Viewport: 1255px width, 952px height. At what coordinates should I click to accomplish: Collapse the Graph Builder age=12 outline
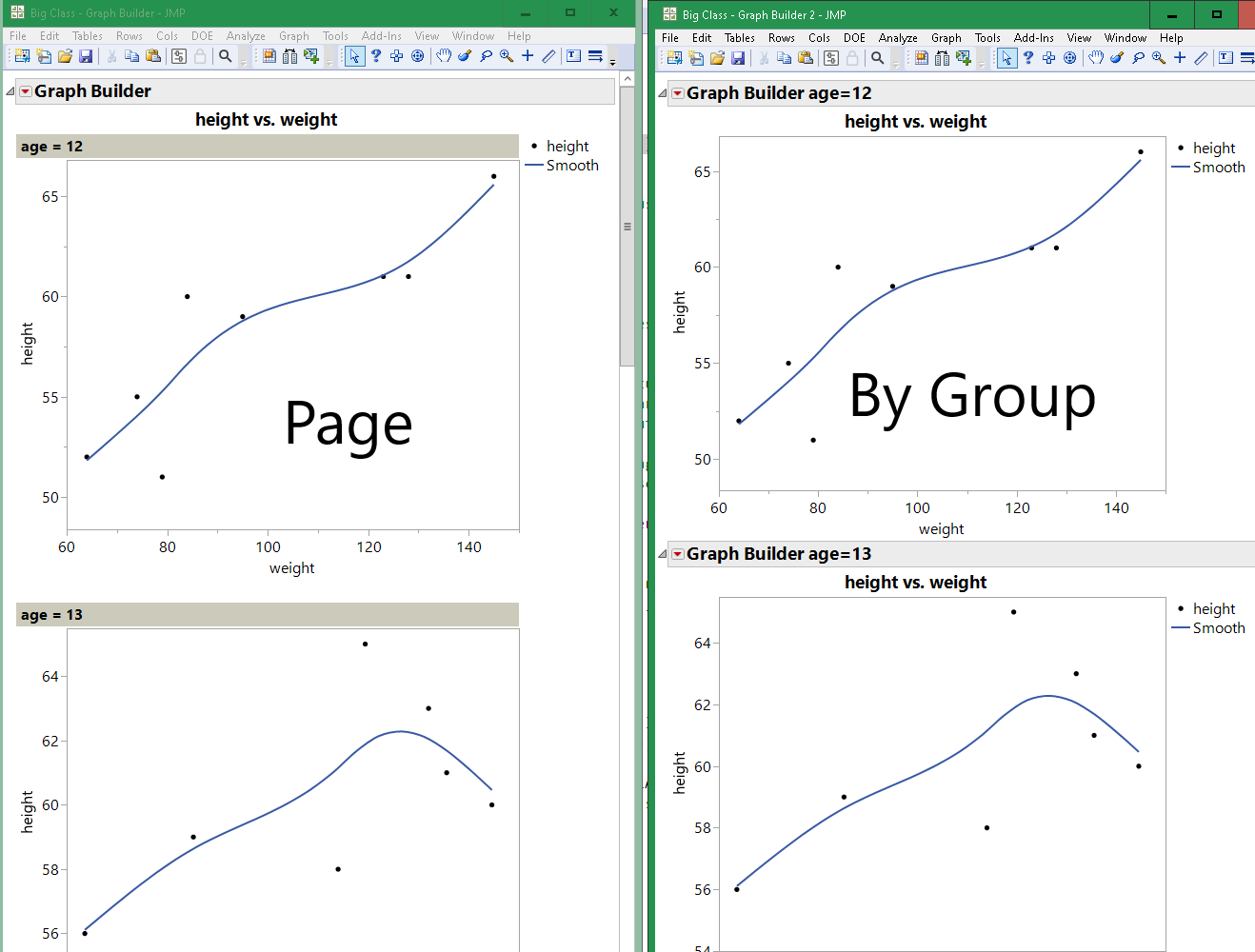pos(661,92)
